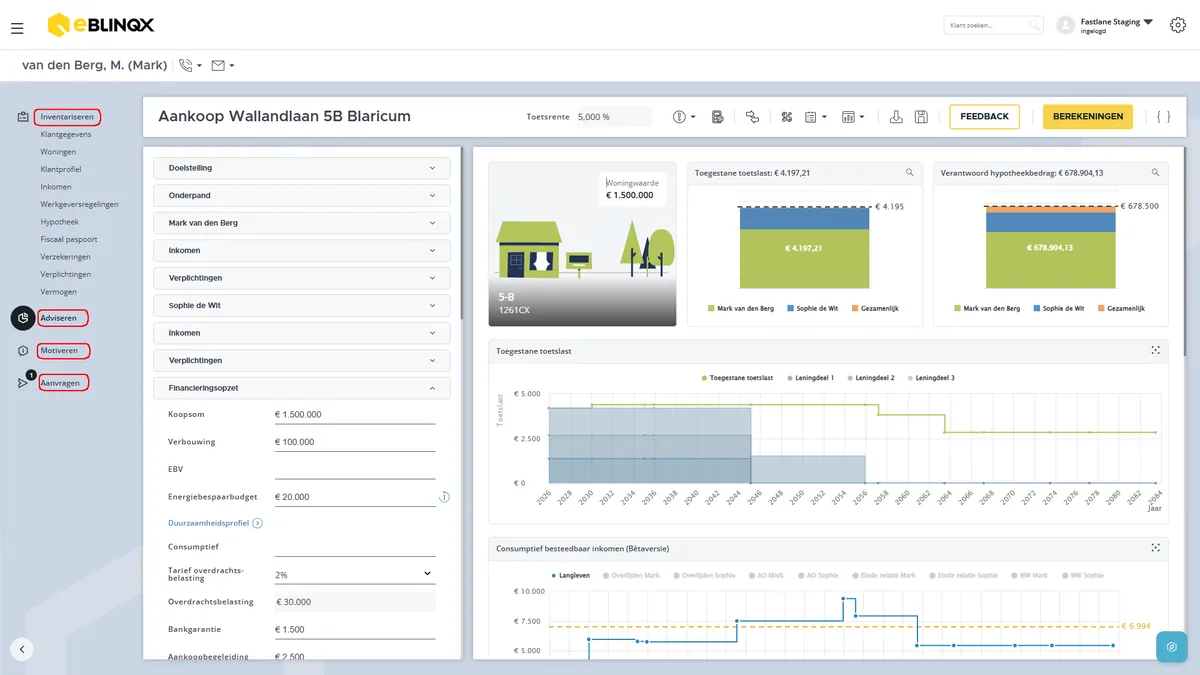
Task: Open the hamburger navigation menu
Action: pos(17,28)
